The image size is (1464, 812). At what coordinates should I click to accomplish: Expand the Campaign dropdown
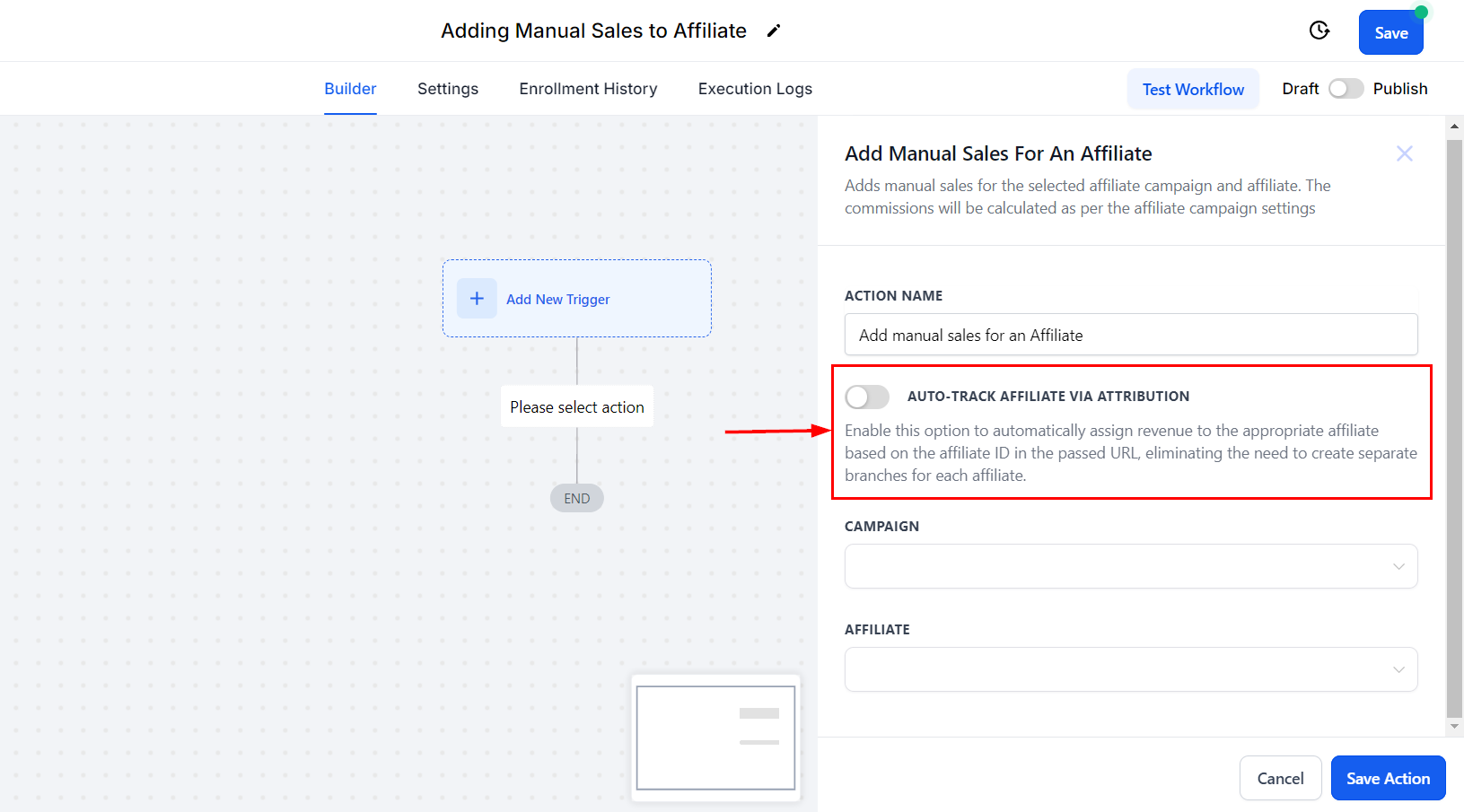(x=1130, y=566)
